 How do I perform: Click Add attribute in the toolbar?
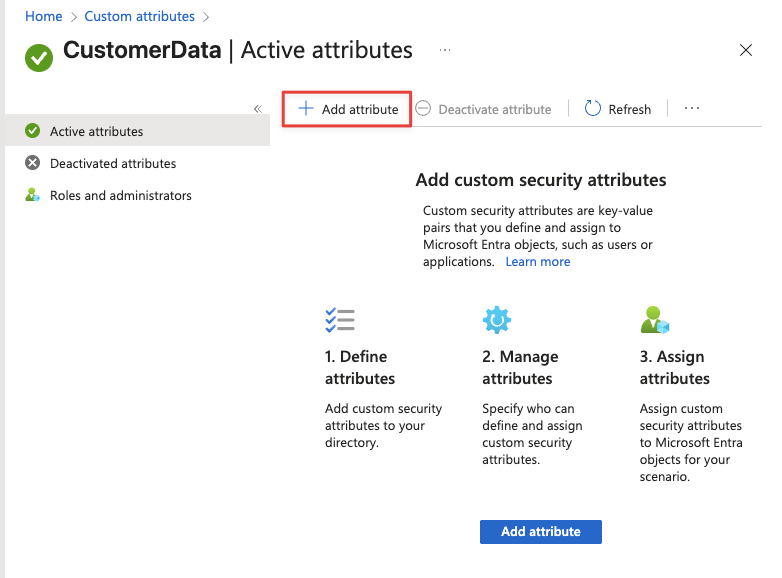tap(348, 109)
